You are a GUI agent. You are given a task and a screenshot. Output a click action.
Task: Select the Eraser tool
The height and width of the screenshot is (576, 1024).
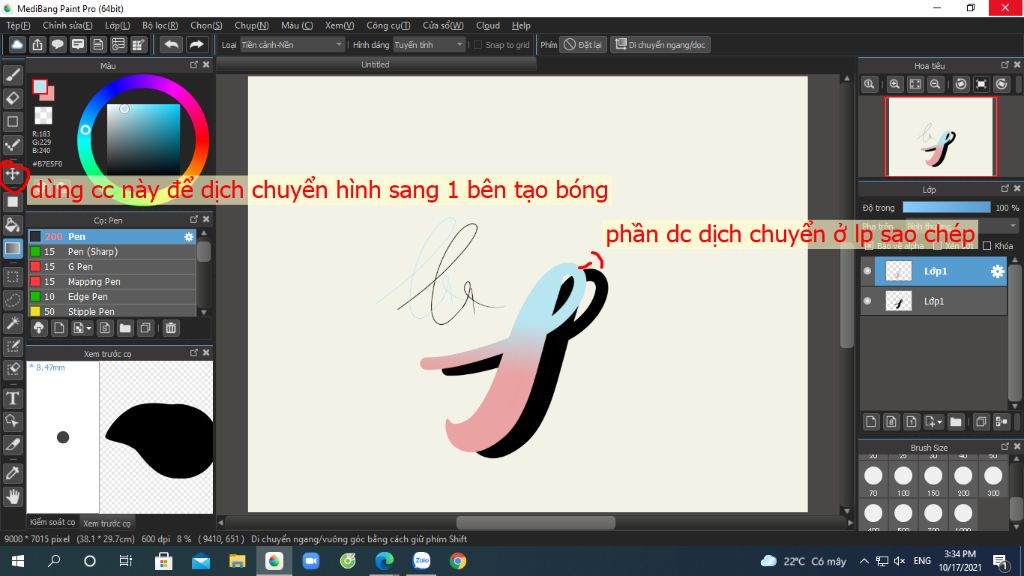(x=12, y=99)
